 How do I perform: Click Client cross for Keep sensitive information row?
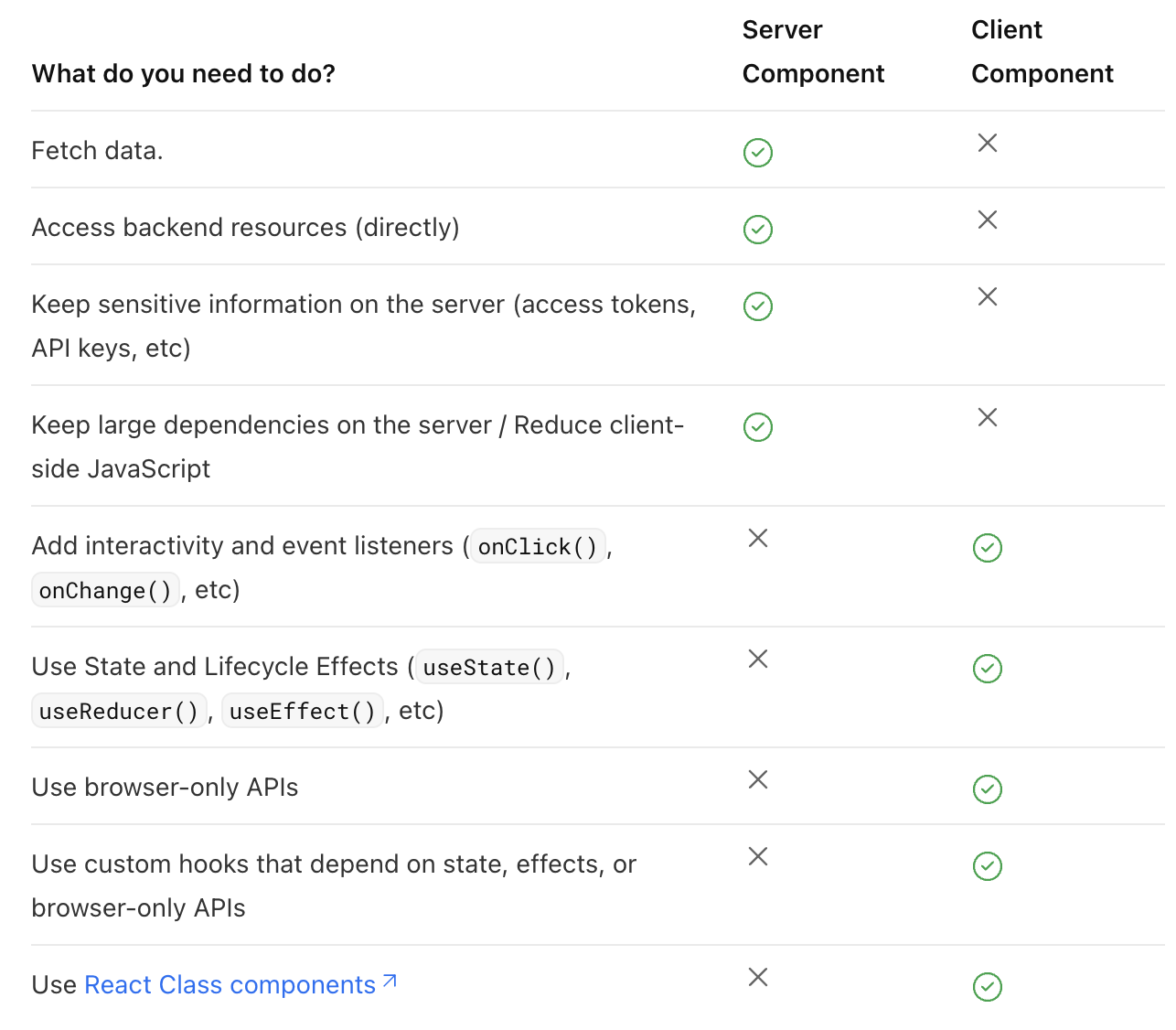click(x=988, y=296)
